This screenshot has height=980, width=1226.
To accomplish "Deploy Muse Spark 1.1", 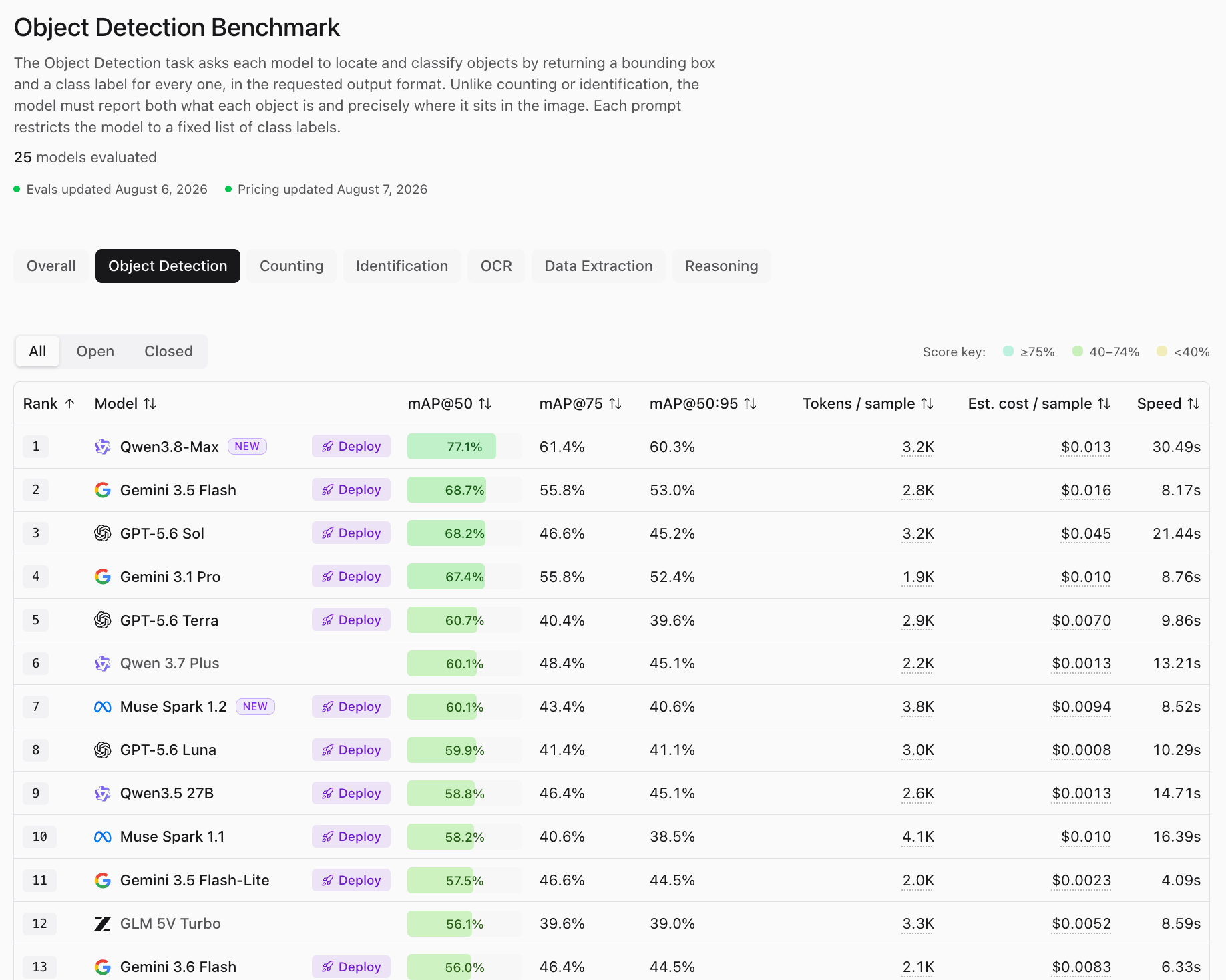I will point(351,837).
